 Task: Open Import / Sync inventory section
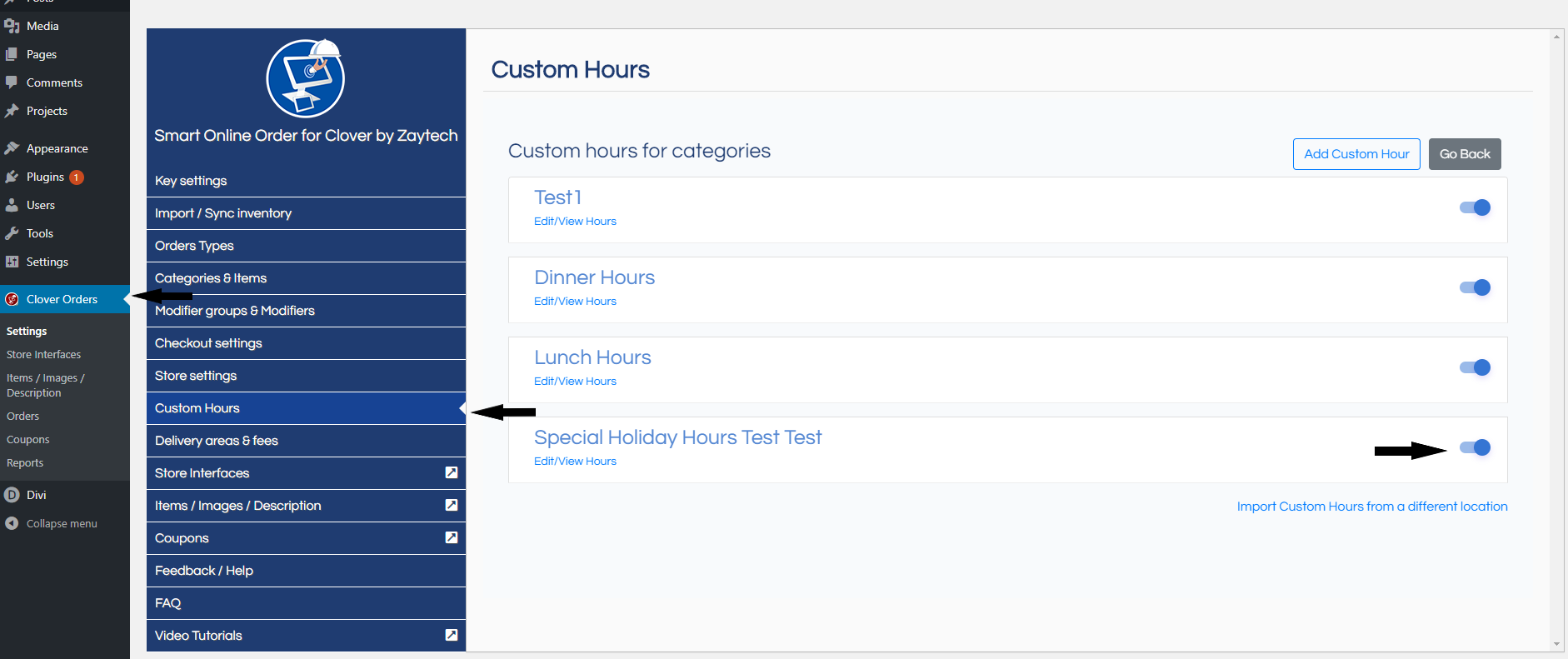[x=306, y=213]
